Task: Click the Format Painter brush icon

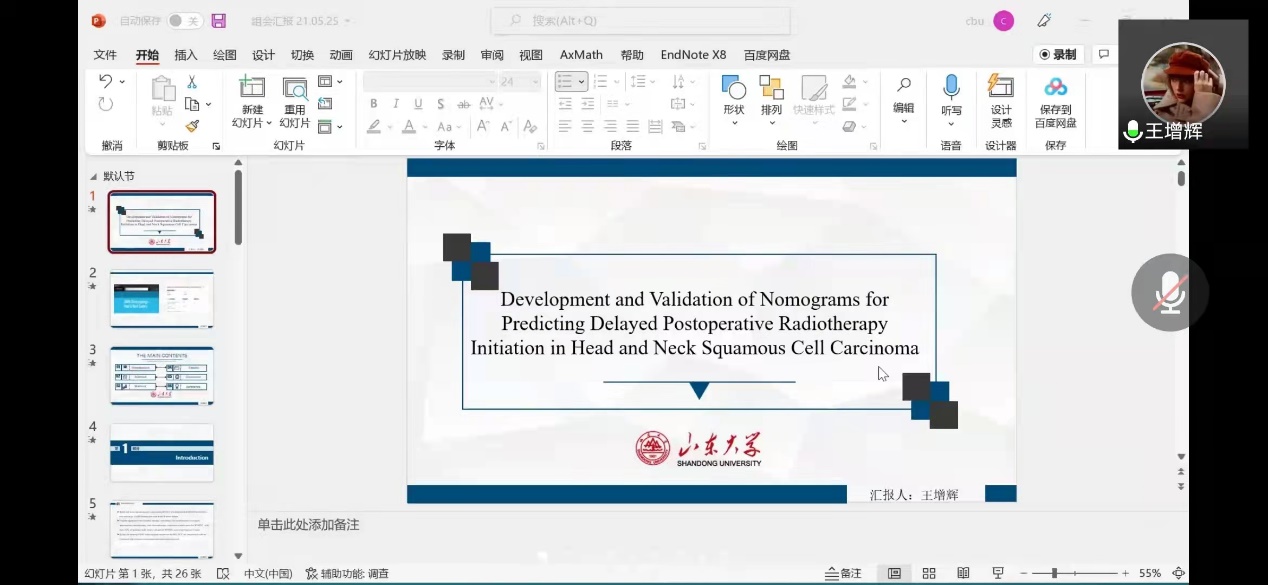Action: pos(192,126)
